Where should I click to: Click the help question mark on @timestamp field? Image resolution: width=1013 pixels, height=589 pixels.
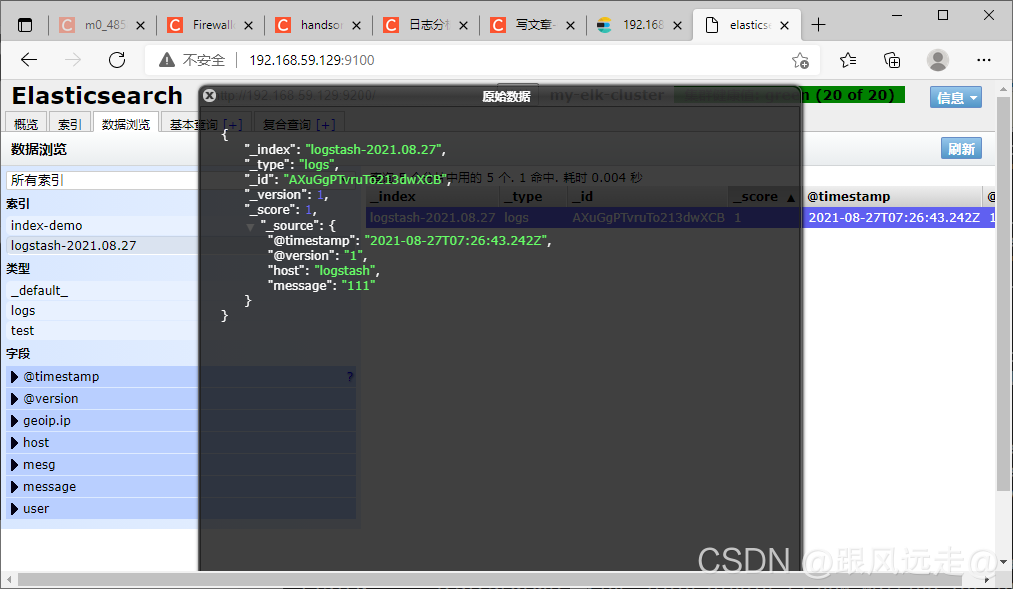[x=350, y=377]
